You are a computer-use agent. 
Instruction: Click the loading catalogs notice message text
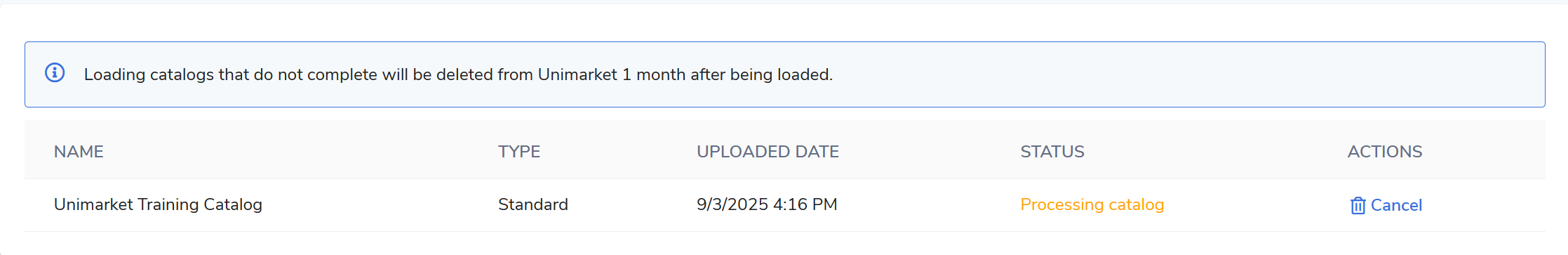[x=458, y=74]
